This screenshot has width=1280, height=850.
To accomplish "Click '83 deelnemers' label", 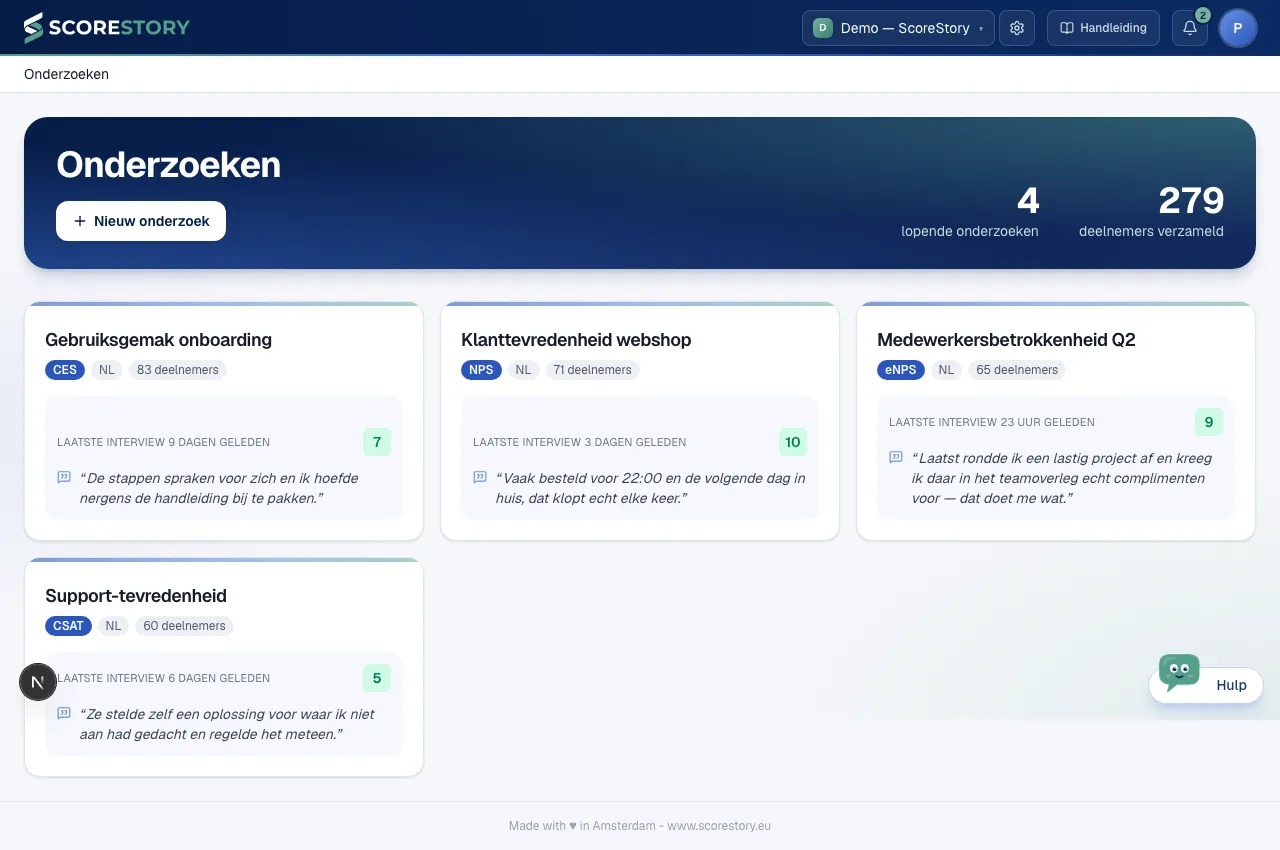I will (x=178, y=370).
